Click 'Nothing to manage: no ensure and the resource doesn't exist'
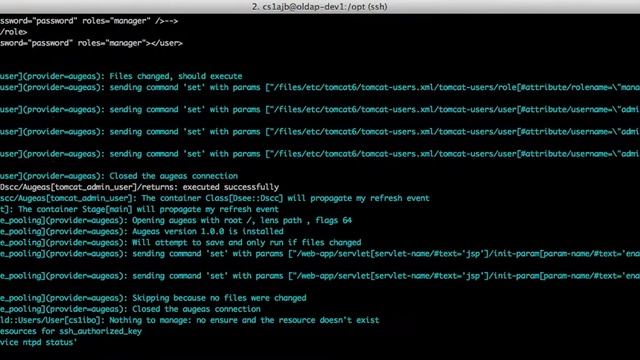 point(244,320)
